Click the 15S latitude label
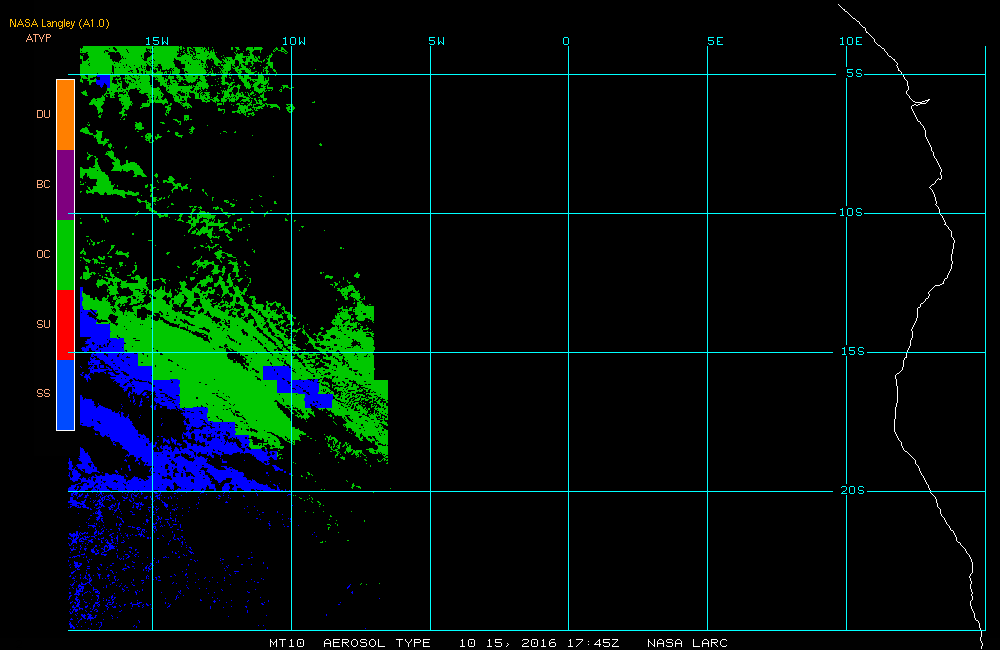This screenshot has width=1000, height=650. pyautogui.click(x=853, y=351)
